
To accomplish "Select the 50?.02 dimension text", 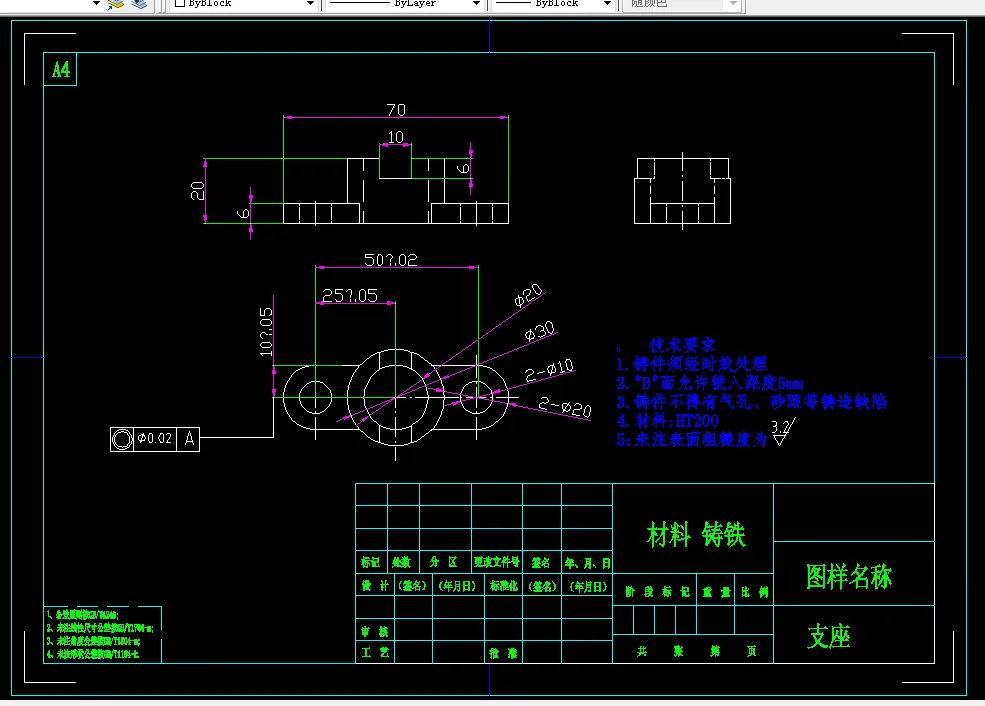I will pos(391,260).
